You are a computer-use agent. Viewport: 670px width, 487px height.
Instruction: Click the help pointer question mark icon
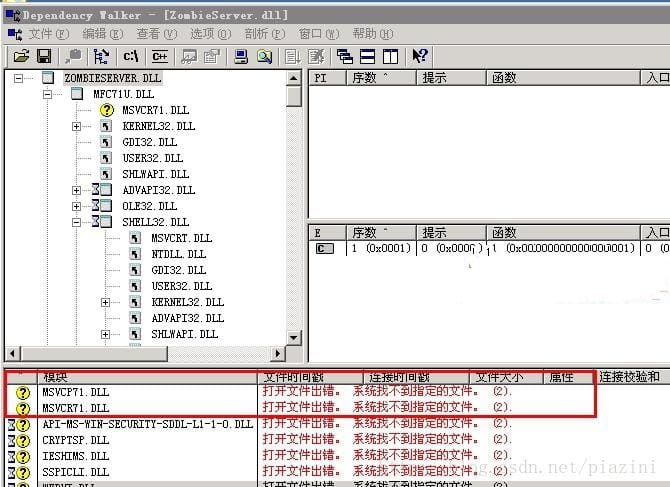(420, 56)
